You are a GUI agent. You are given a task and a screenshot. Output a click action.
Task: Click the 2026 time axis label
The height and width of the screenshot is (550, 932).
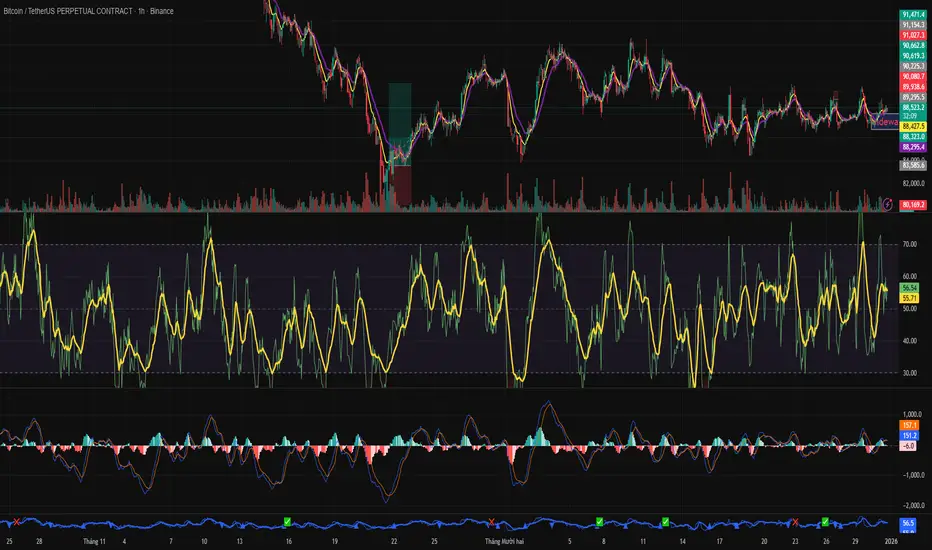point(890,542)
